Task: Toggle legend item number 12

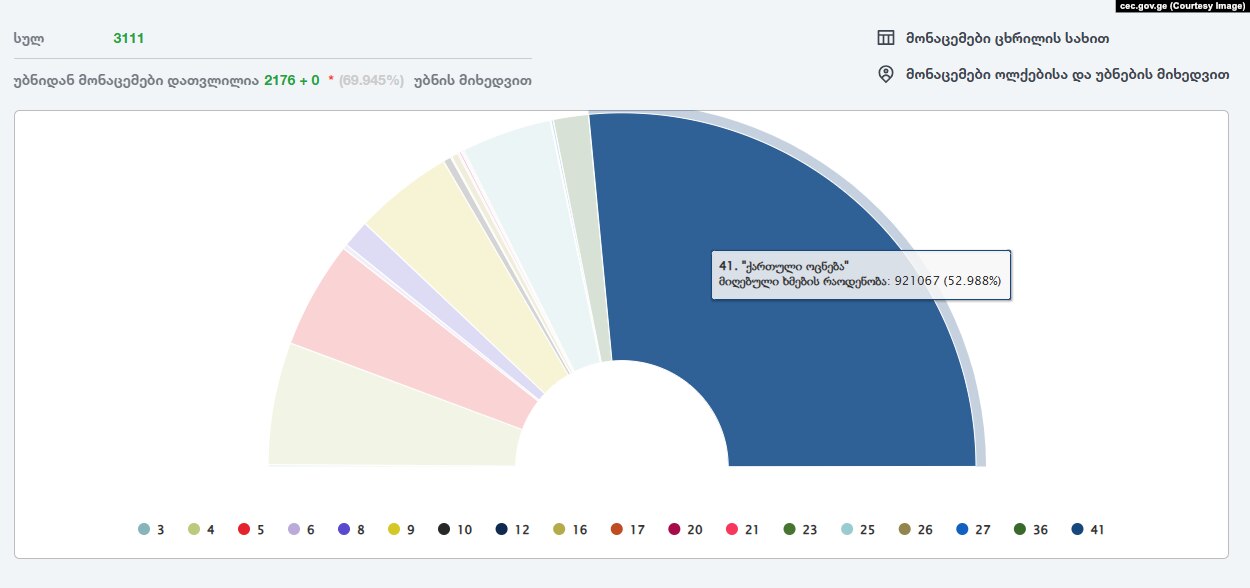Action: [x=511, y=530]
